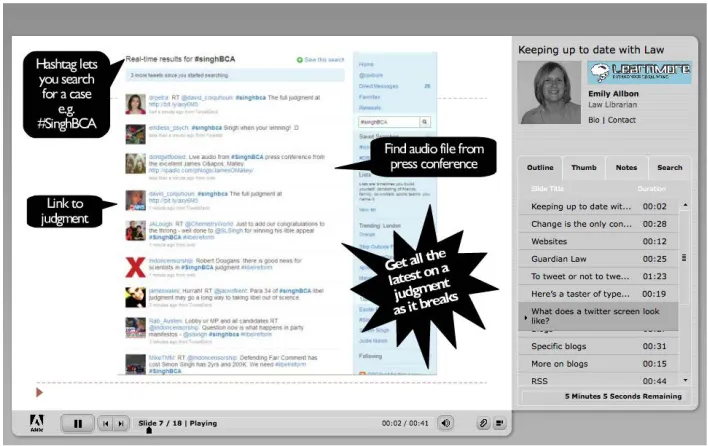Open the 'Here's a taster of type...' slide
This screenshot has height=446, width=708.
(x=598, y=294)
